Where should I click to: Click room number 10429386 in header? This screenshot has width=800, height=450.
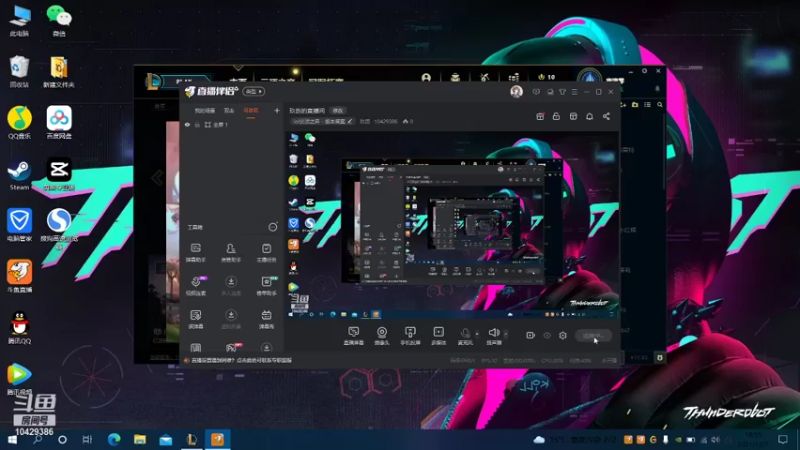click(x=385, y=121)
